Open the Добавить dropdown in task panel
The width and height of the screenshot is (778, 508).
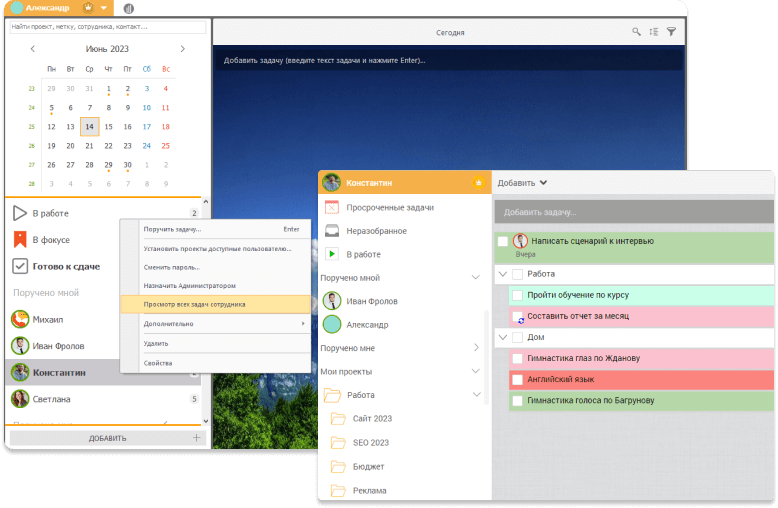522,183
